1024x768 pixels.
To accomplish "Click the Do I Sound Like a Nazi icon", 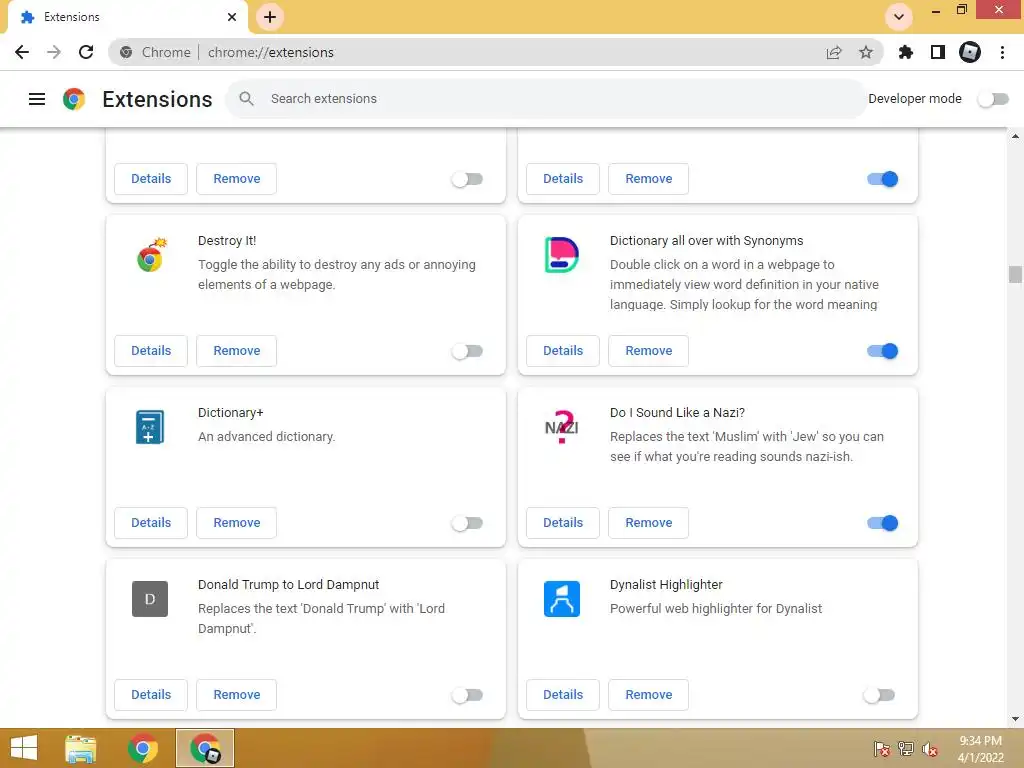I will (562, 427).
